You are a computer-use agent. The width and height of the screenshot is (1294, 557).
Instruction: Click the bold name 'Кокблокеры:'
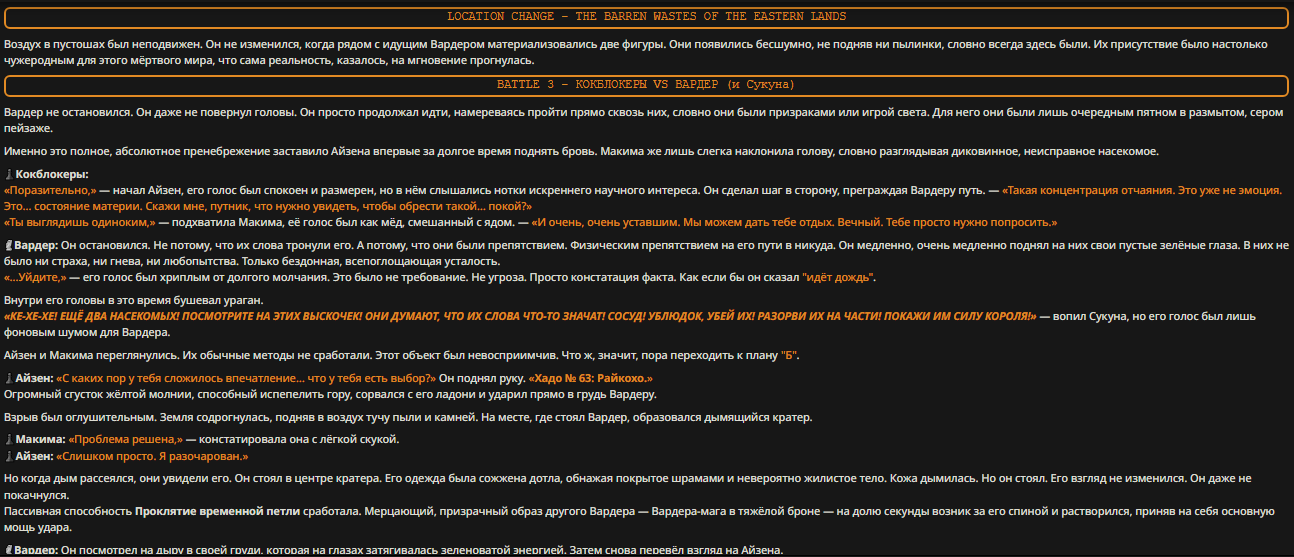coord(51,175)
